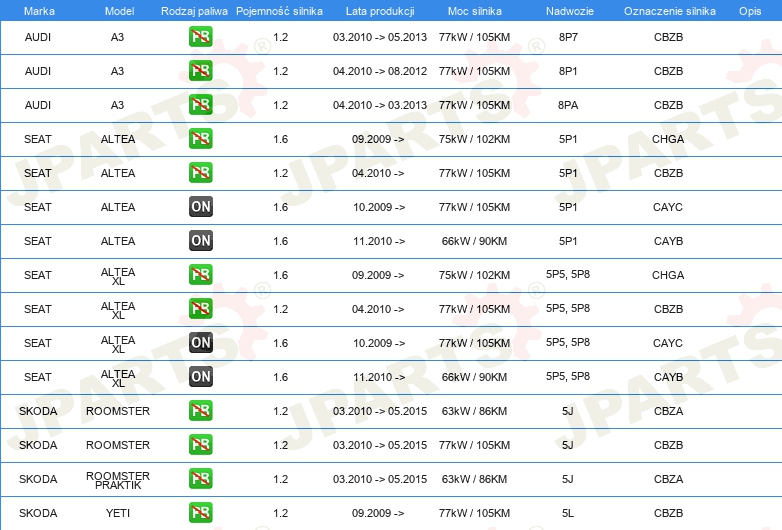The width and height of the screenshot is (782, 530).
Task: Click the 1.2 engine capacity in the Audi A3 8P1 row
Action: (x=280, y=71)
